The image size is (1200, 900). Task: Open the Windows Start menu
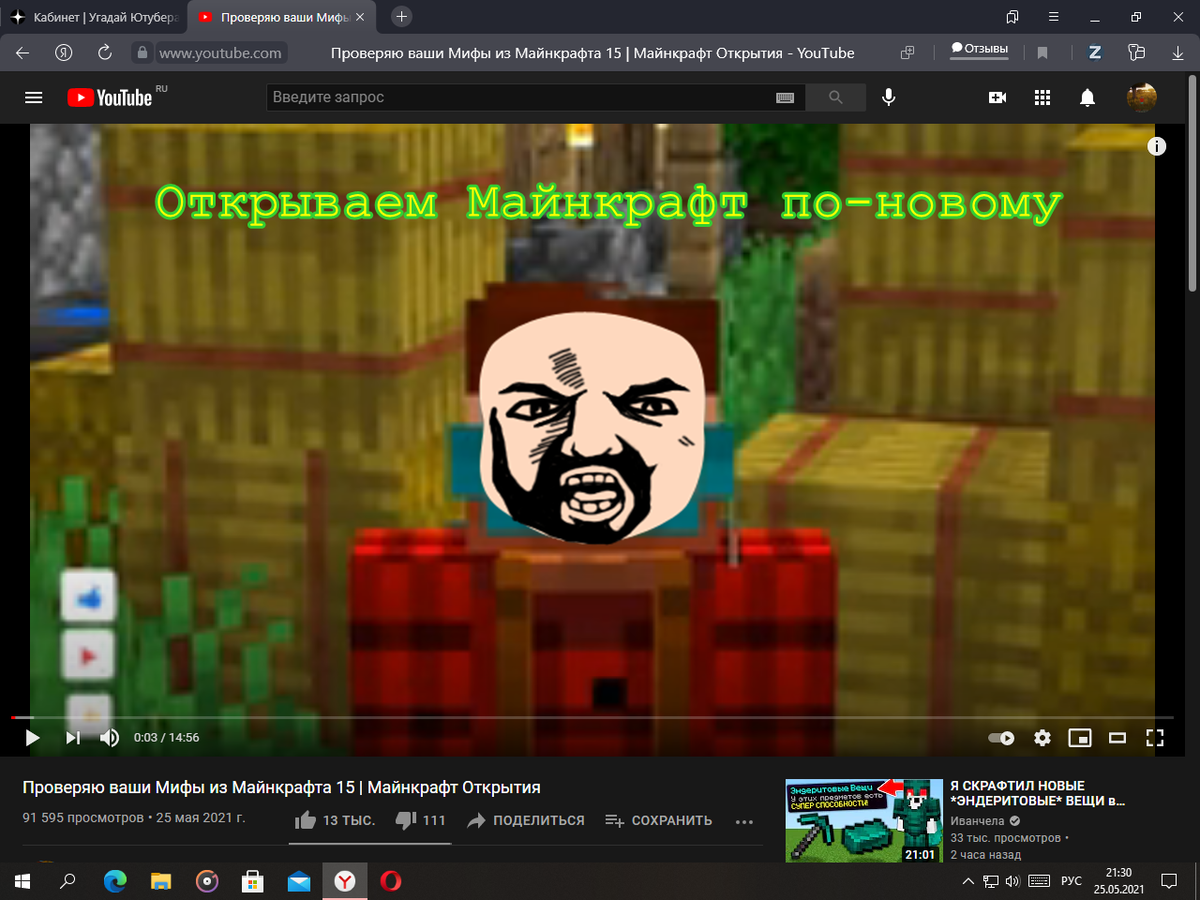coord(20,881)
